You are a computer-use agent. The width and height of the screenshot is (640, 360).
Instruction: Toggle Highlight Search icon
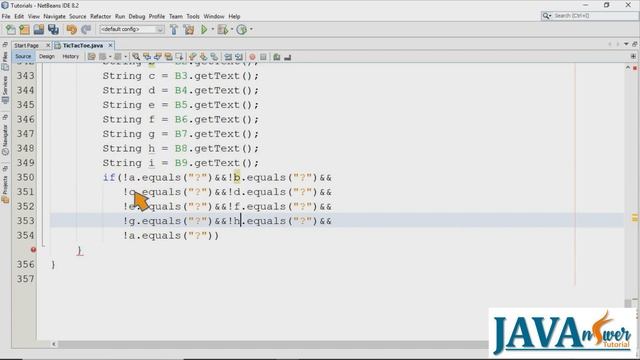click(x=168, y=57)
